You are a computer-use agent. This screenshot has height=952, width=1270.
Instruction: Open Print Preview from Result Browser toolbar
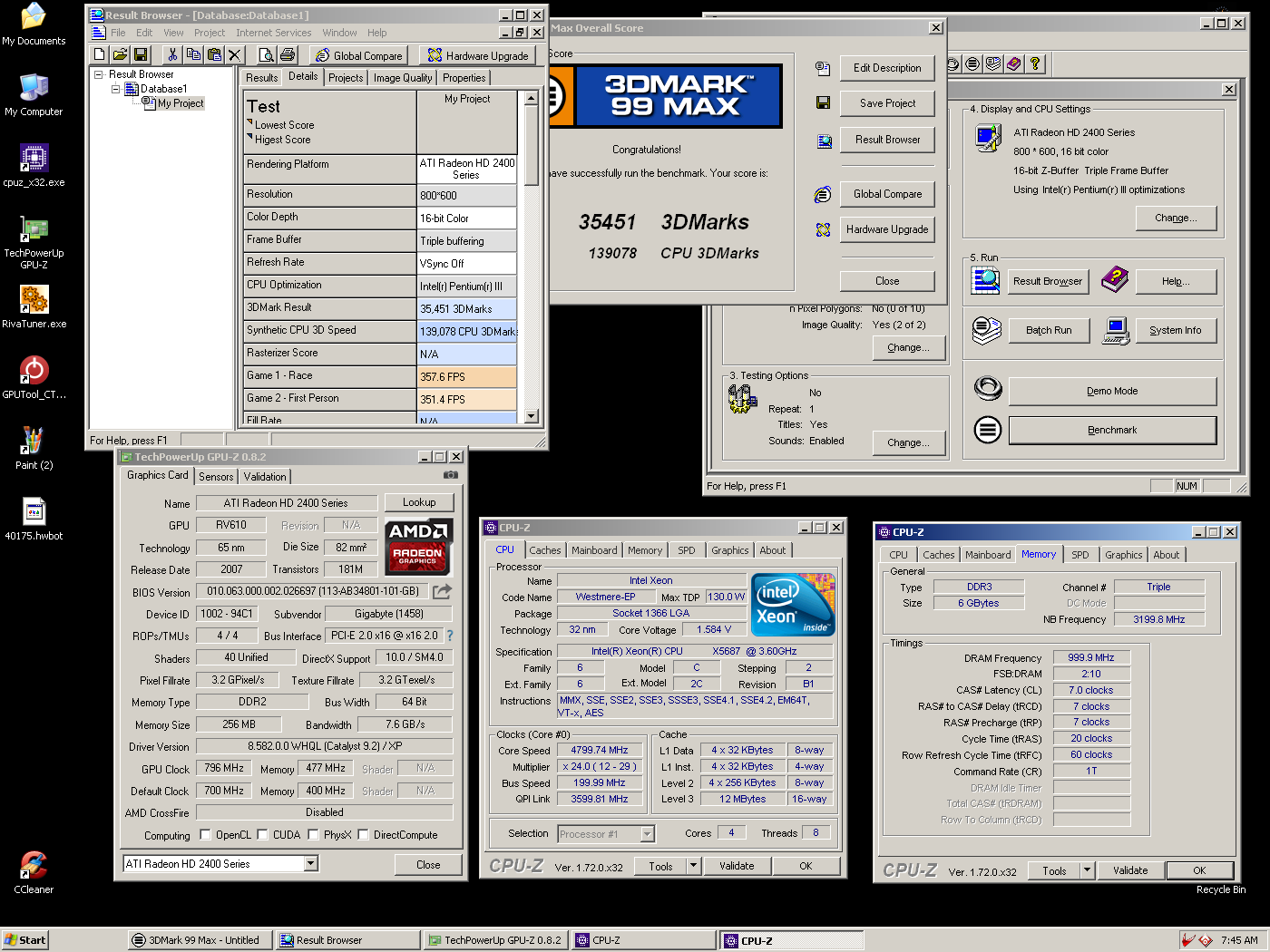point(266,55)
